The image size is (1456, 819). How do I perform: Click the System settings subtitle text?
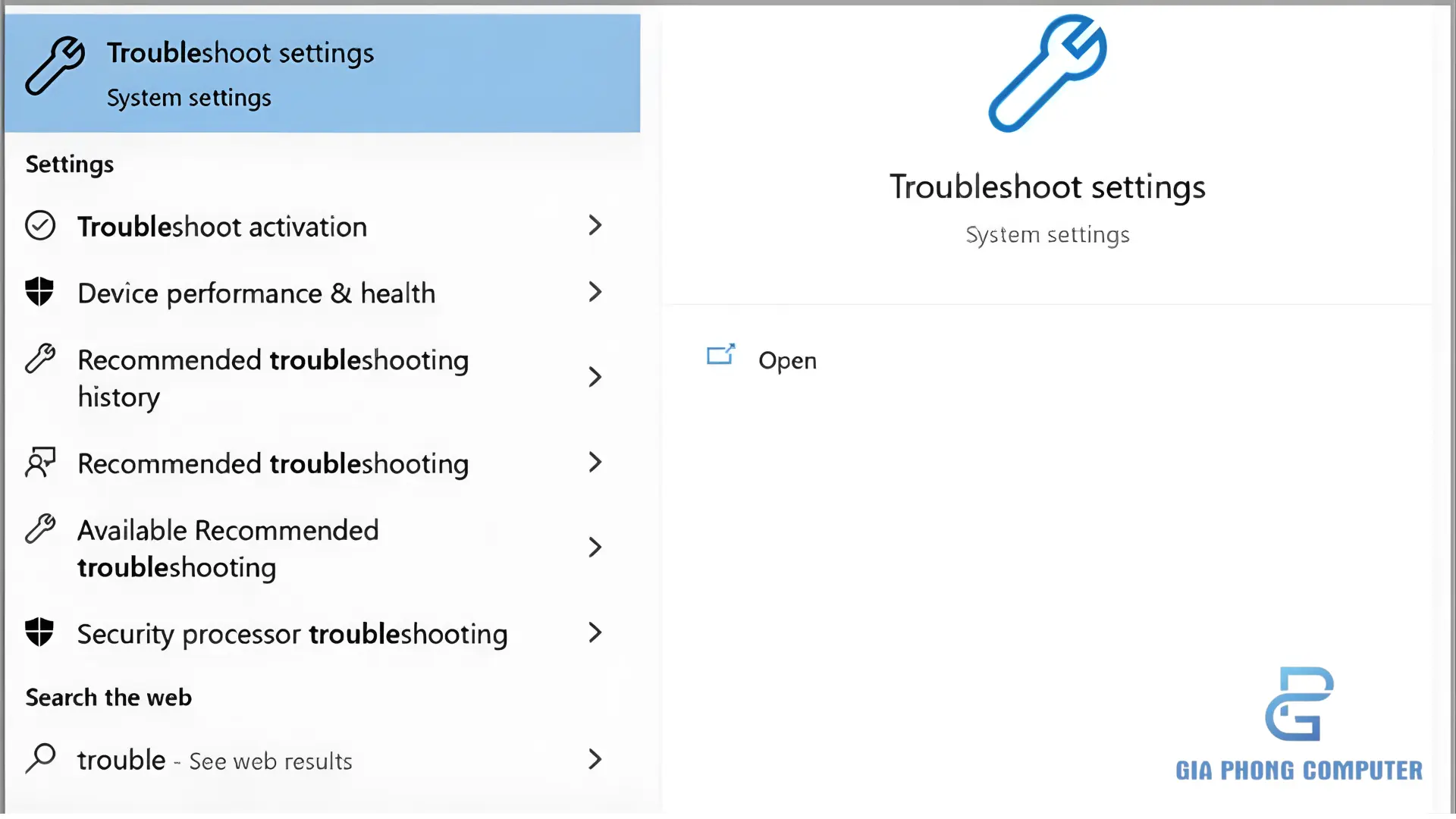pyautogui.click(x=1047, y=234)
